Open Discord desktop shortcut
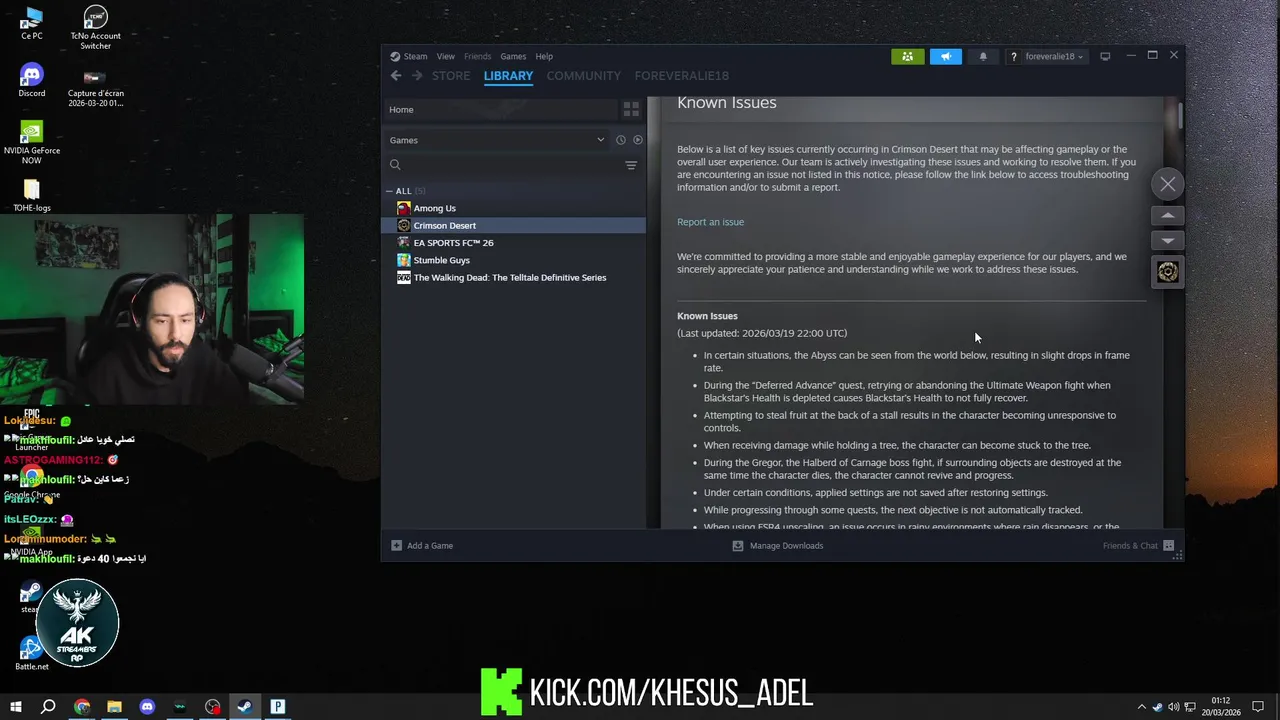Image resolution: width=1280 pixels, height=720 pixels. (x=32, y=81)
